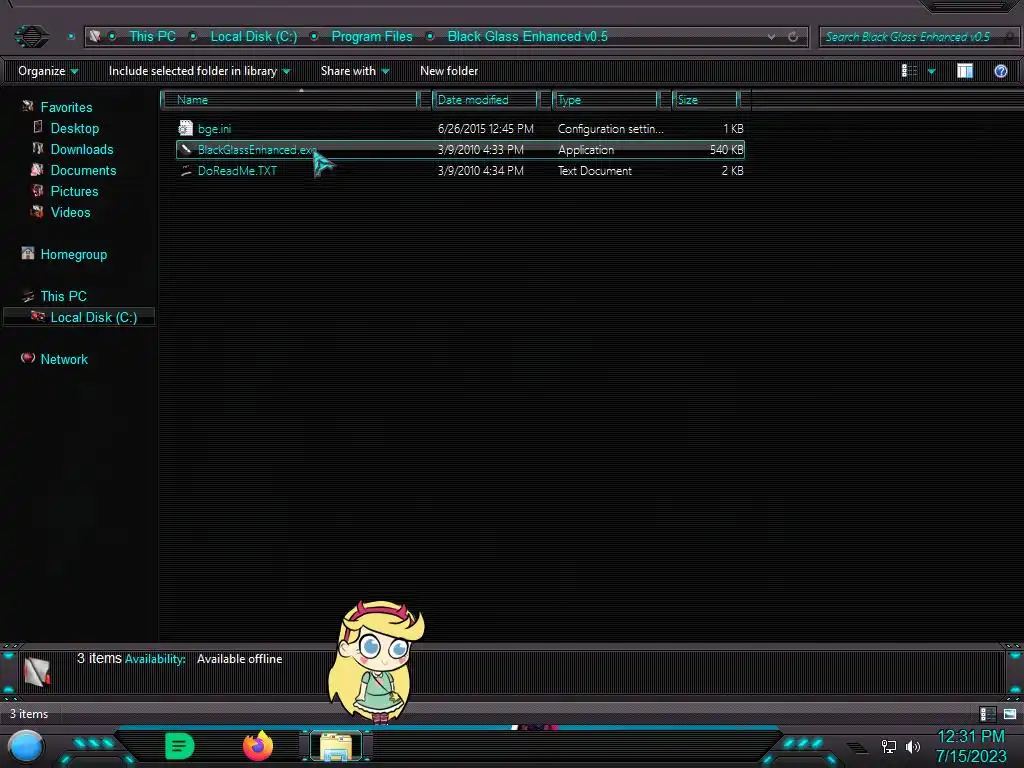Click the Videos icon in the sidebar
This screenshot has height=768, width=1024.
[37, 212]
